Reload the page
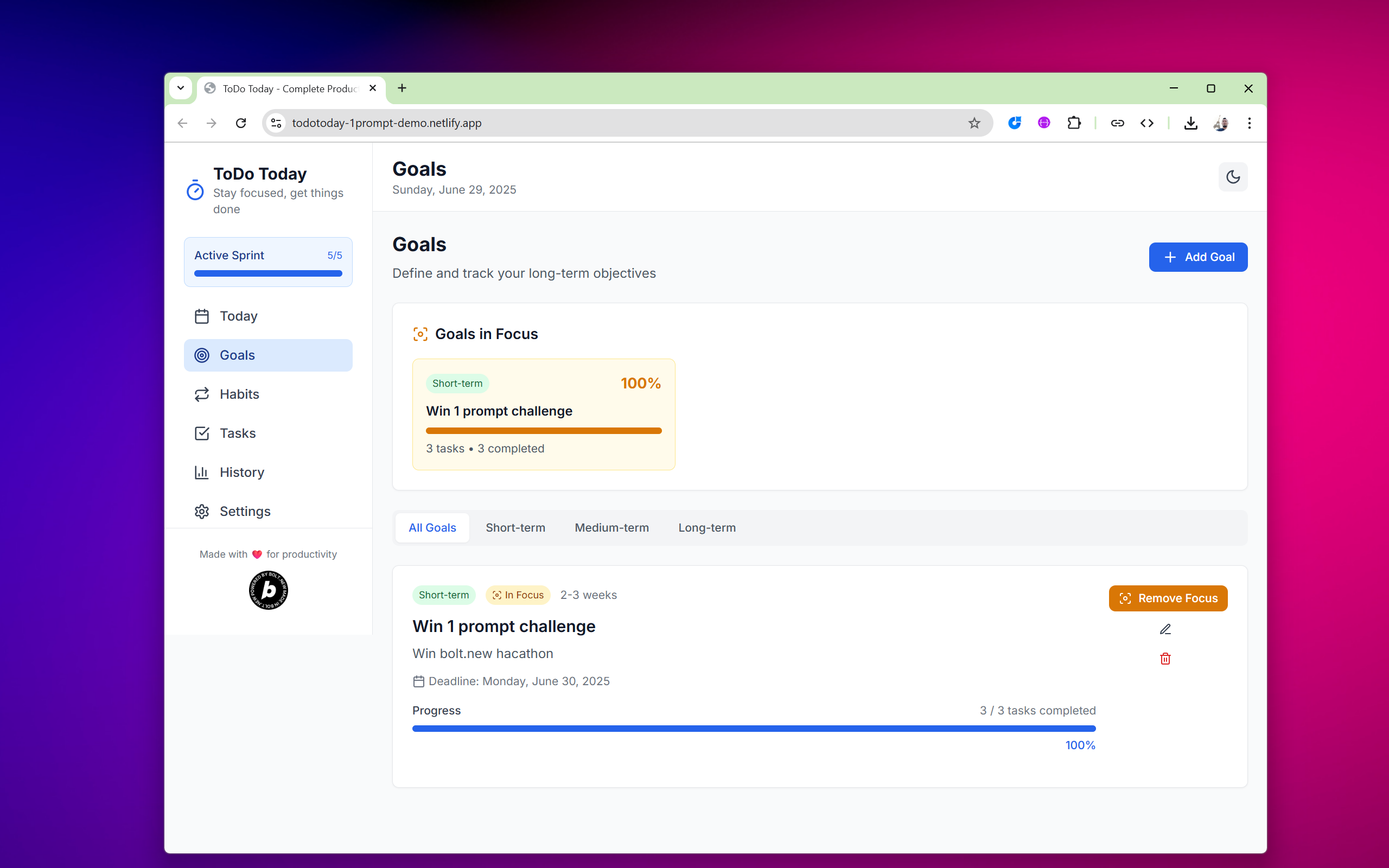This screenshot has width=1389, height=868. pyautogui.click(x=241, y=123)
